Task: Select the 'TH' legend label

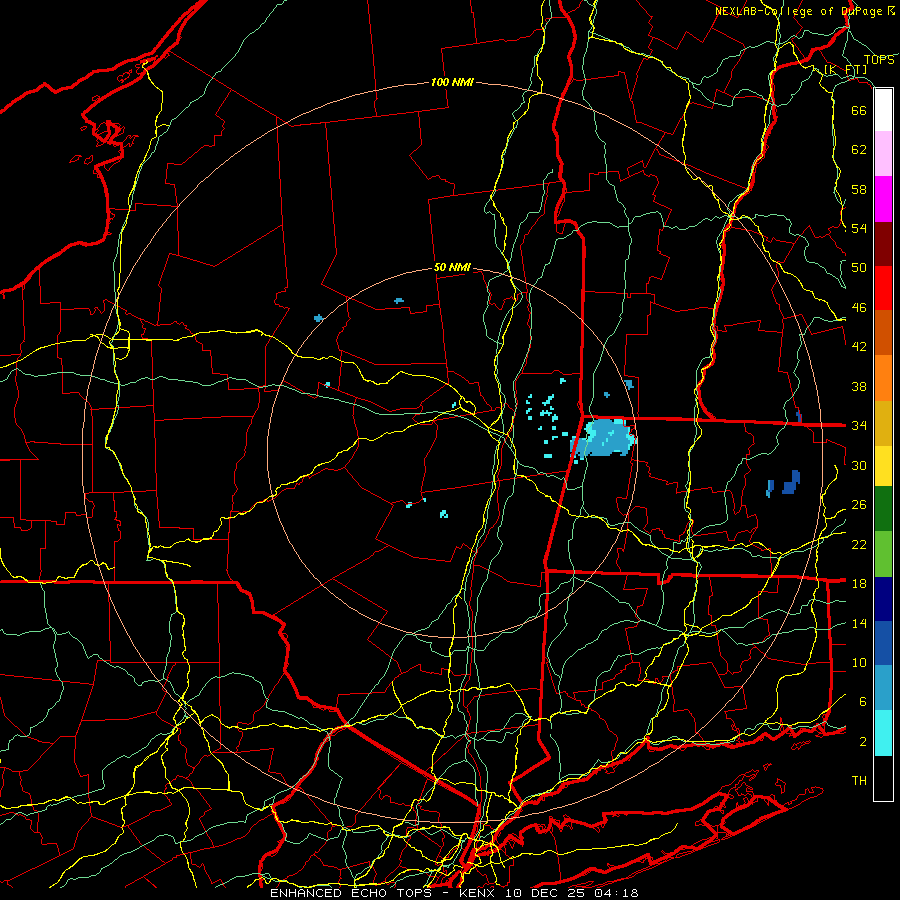Action: (859, 781)
